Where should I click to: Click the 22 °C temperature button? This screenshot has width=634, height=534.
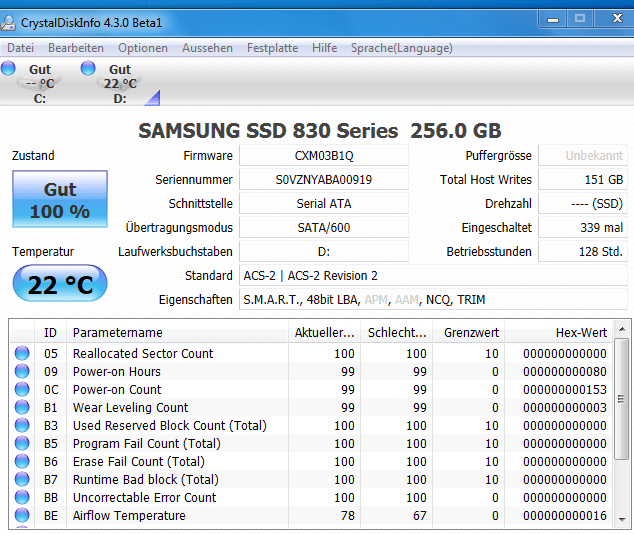(60, 283)
